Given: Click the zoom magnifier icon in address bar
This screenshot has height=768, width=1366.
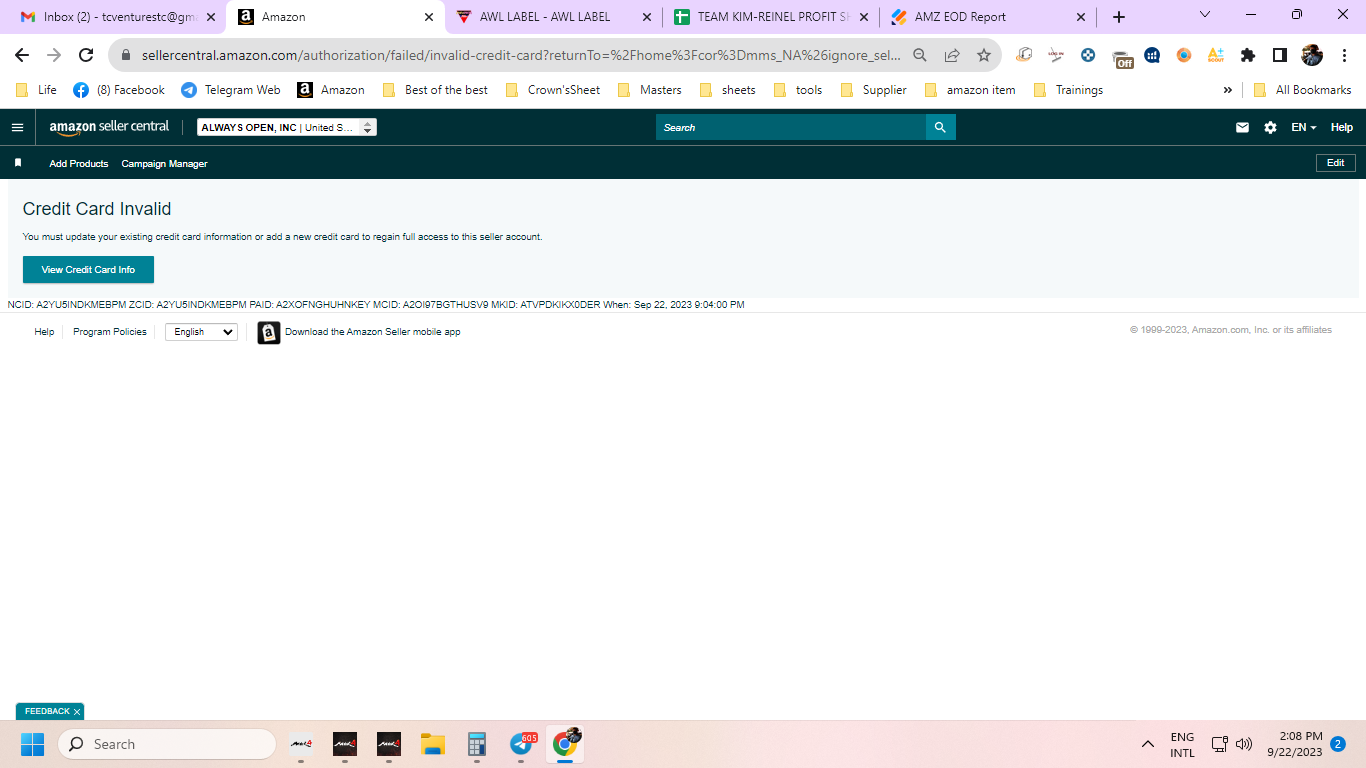Looking at the screenshot, I should (920, 55).
